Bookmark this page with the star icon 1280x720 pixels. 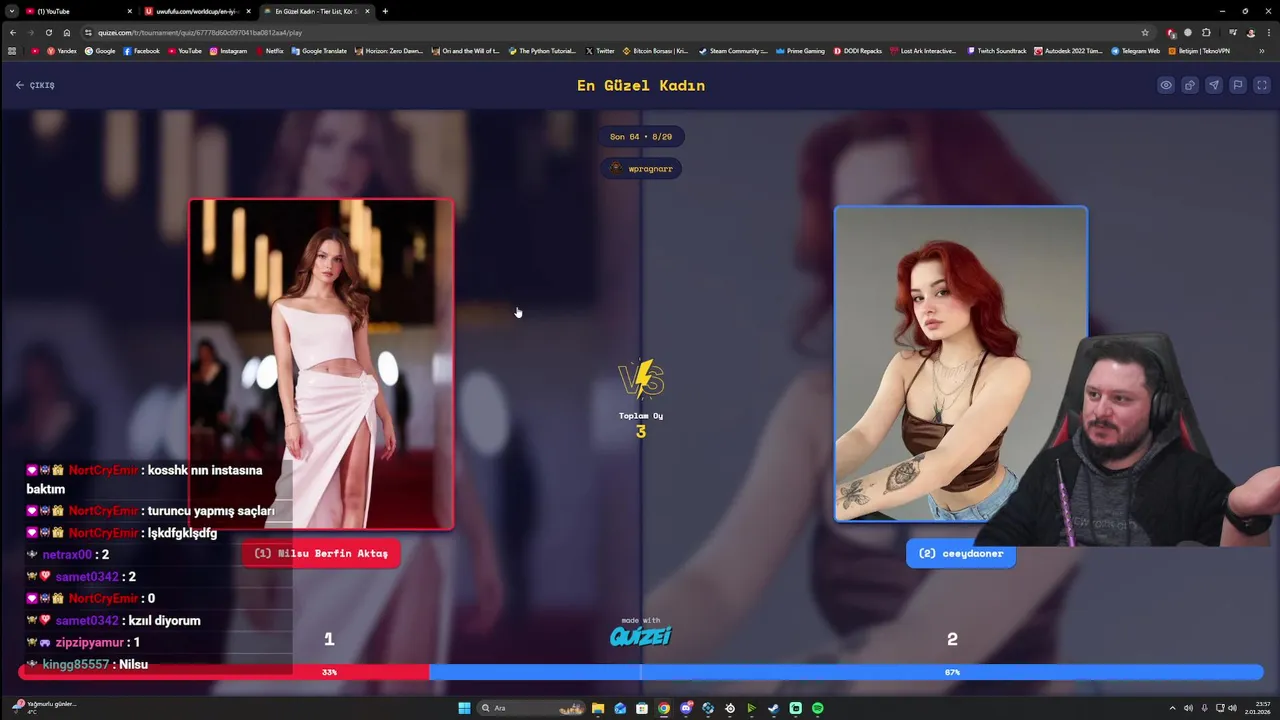coord(1145,32)
